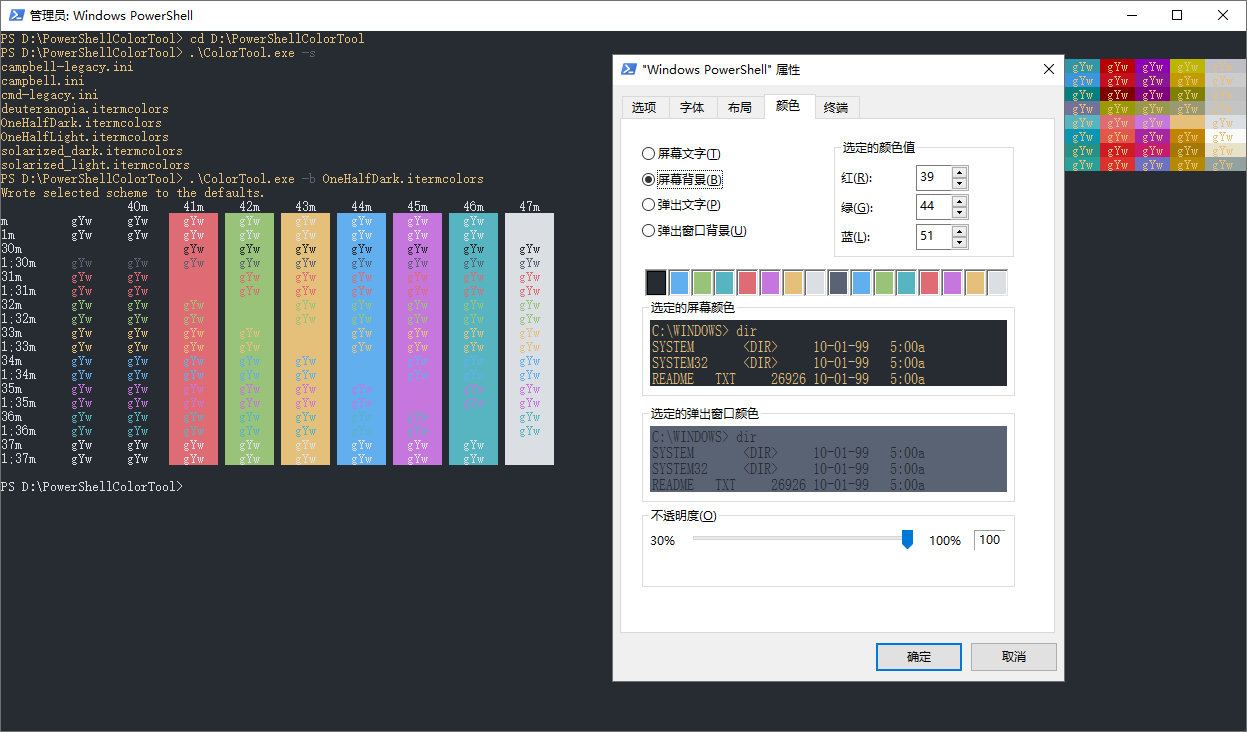Click the 47m column header in terminal
The width and height of the screenshot is (1247, 732).
[530, 207]
